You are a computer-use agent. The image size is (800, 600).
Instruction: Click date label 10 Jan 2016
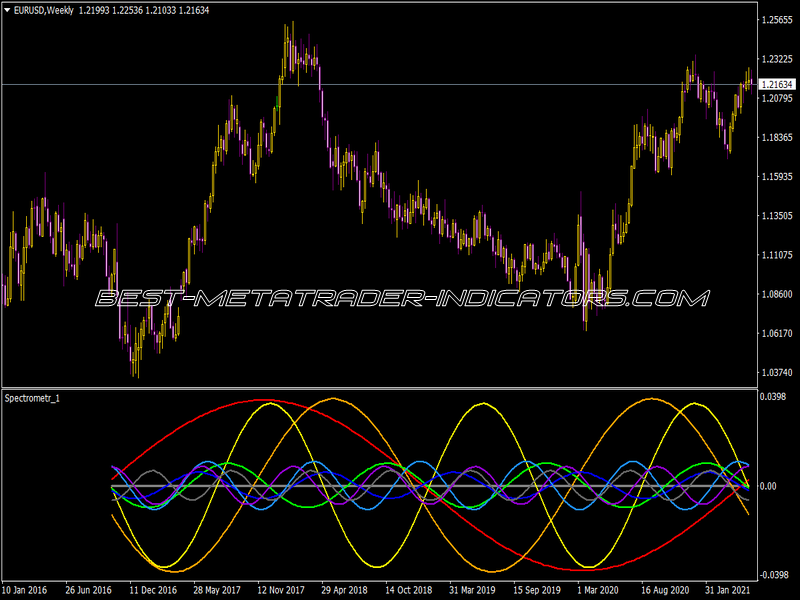(x=24, y=590)
